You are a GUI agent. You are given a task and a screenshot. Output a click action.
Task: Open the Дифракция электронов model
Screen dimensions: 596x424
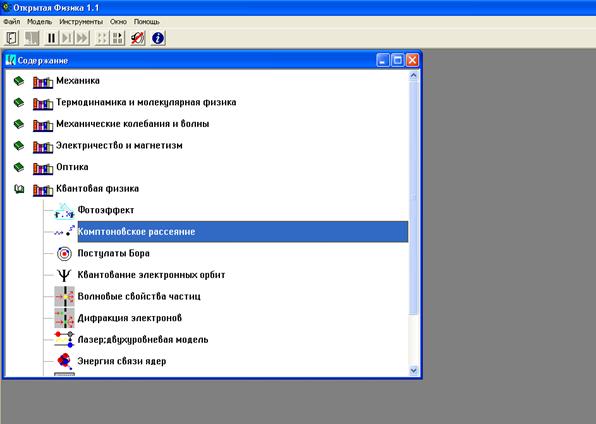pyautogui.click(x=130, y=318)
